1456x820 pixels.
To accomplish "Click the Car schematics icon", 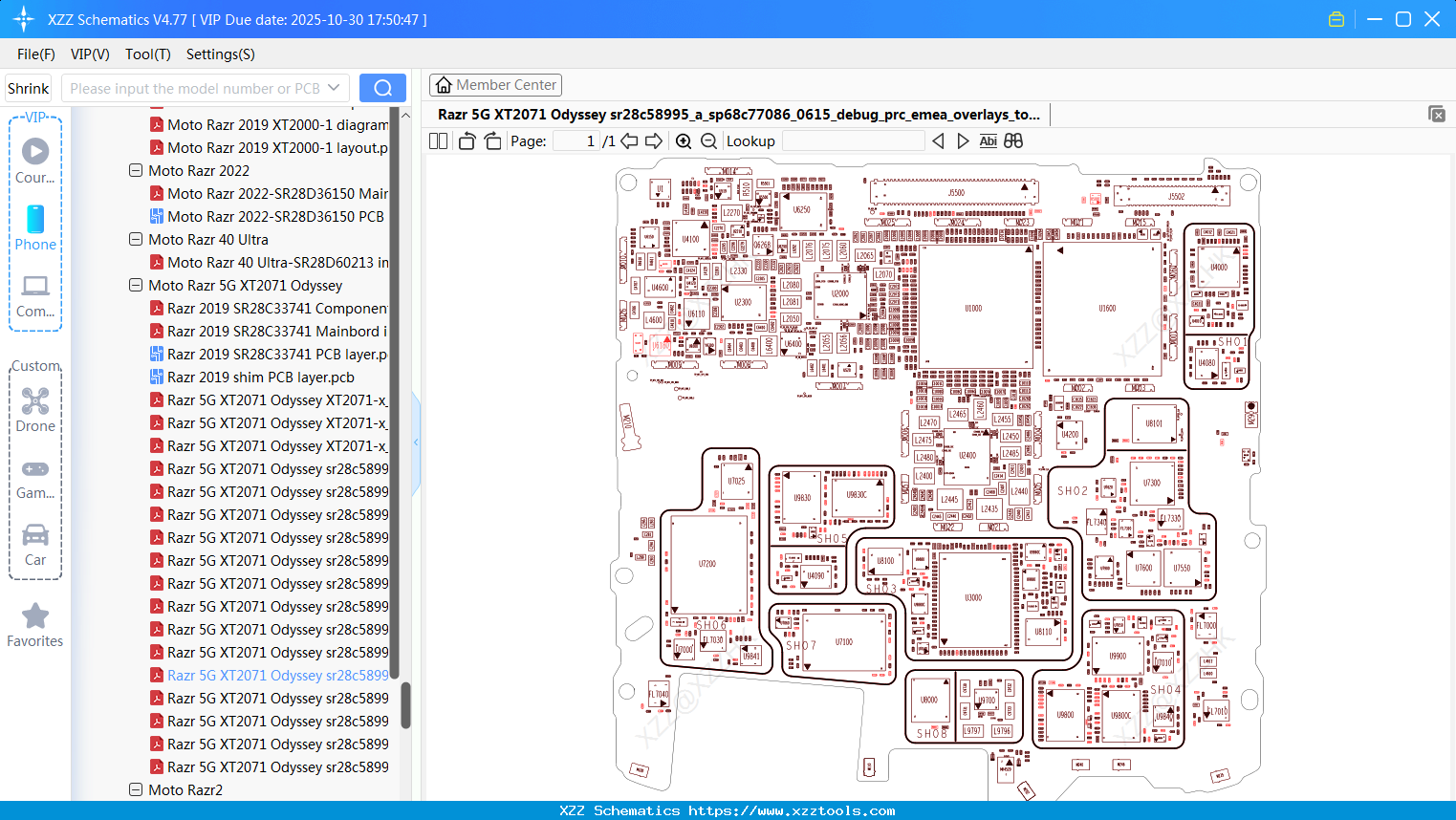I will tap(34, 543).
